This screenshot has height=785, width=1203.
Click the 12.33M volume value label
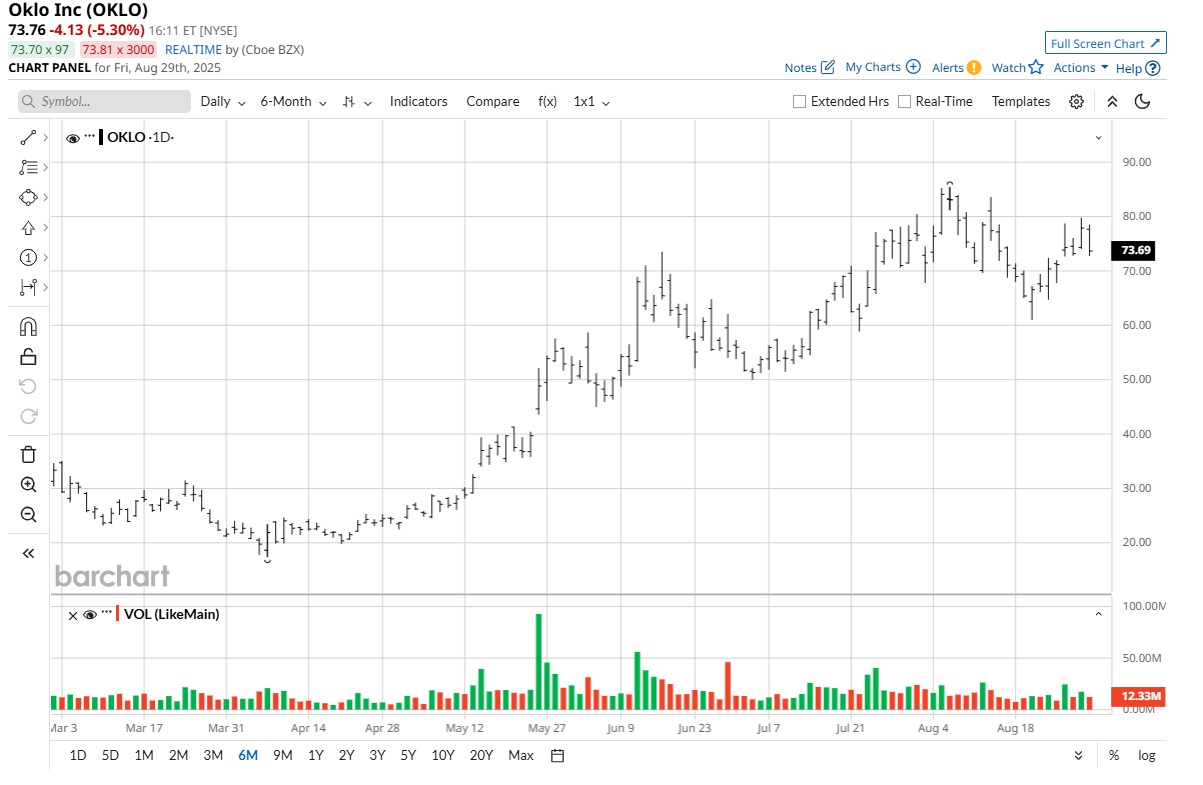click(1139, 695)
